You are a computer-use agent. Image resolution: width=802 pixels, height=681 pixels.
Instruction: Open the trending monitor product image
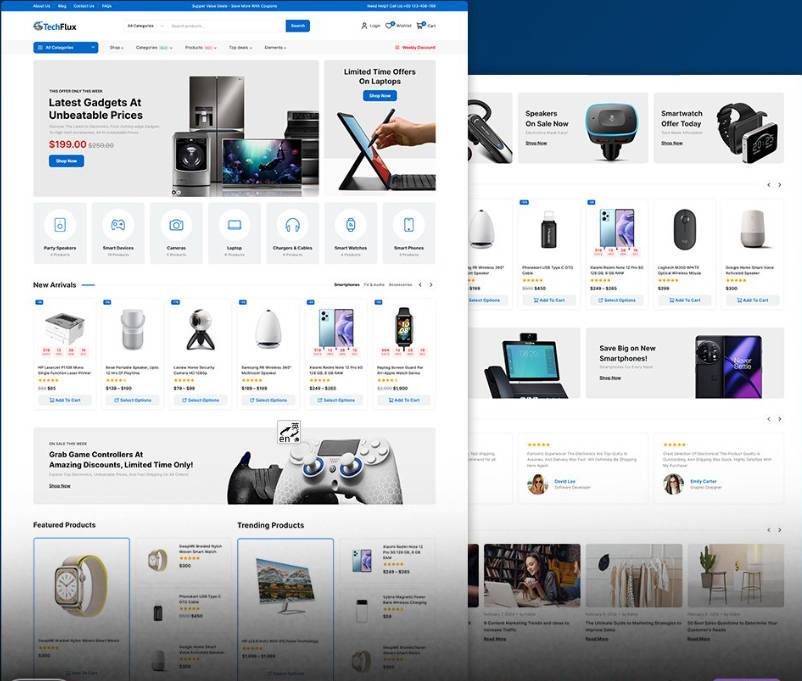click(x=285, y=586)
